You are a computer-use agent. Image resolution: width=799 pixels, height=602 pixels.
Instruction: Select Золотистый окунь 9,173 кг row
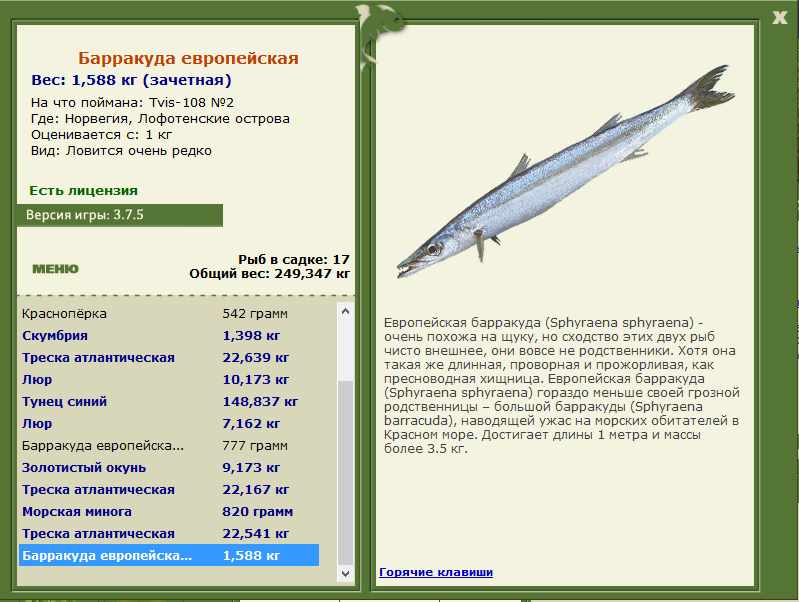pos(169,467)
